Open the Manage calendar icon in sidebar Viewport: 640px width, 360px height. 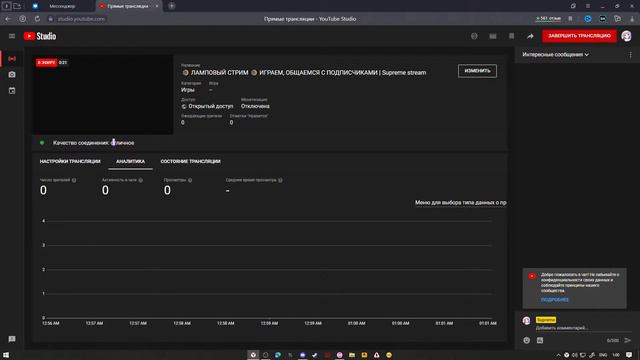tap(12, 91)
